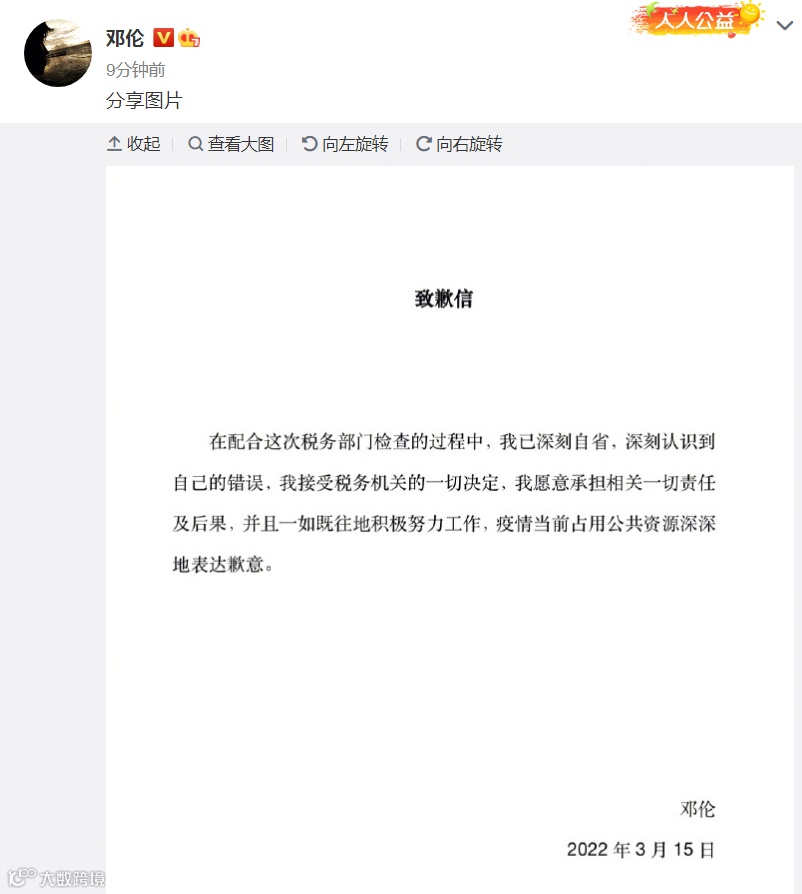Click the crown membership badge icon
Viewport: 802px width, 894px height.
189,38
